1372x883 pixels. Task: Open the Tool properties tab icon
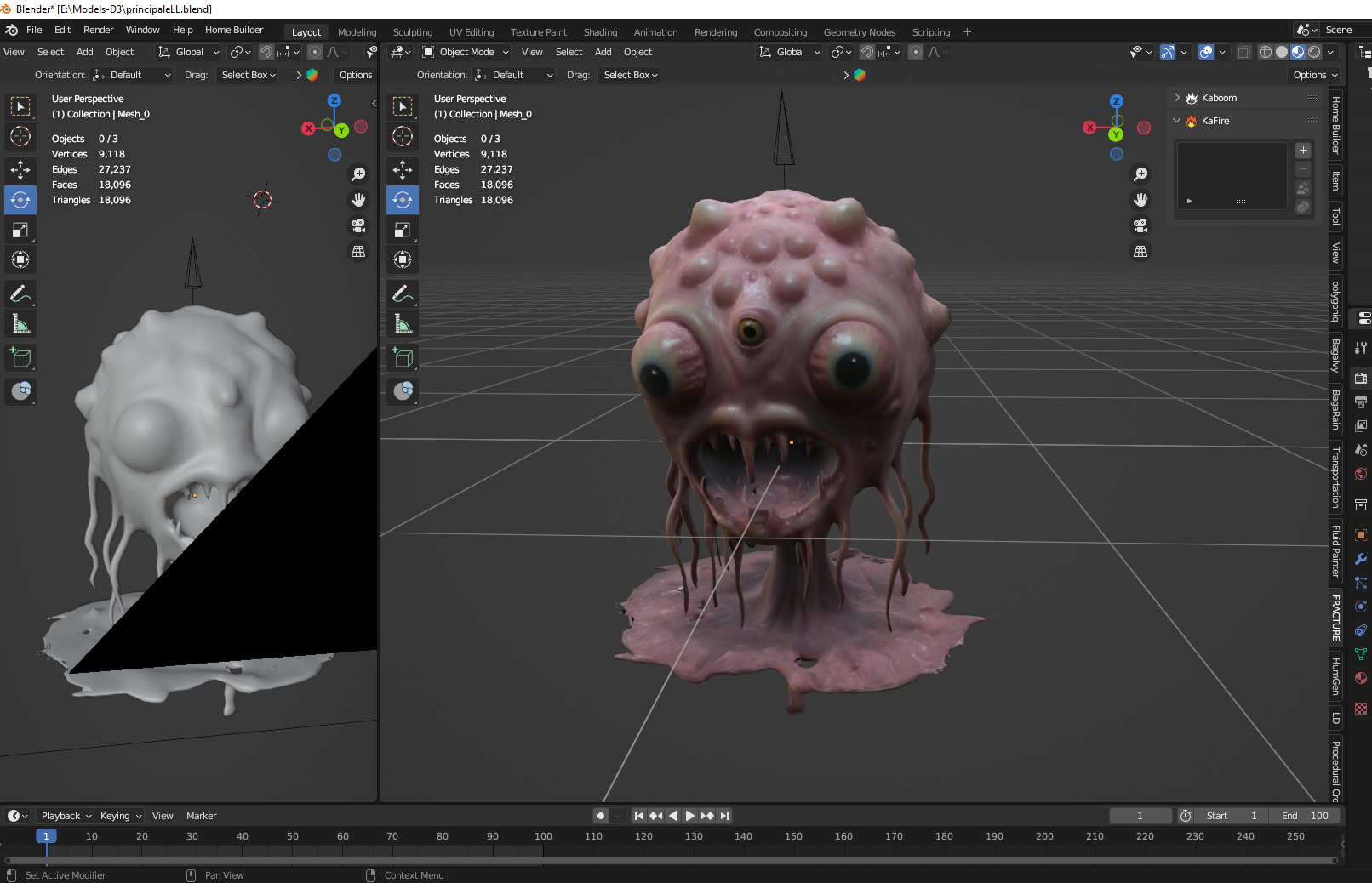click(x=1361, y=347)
